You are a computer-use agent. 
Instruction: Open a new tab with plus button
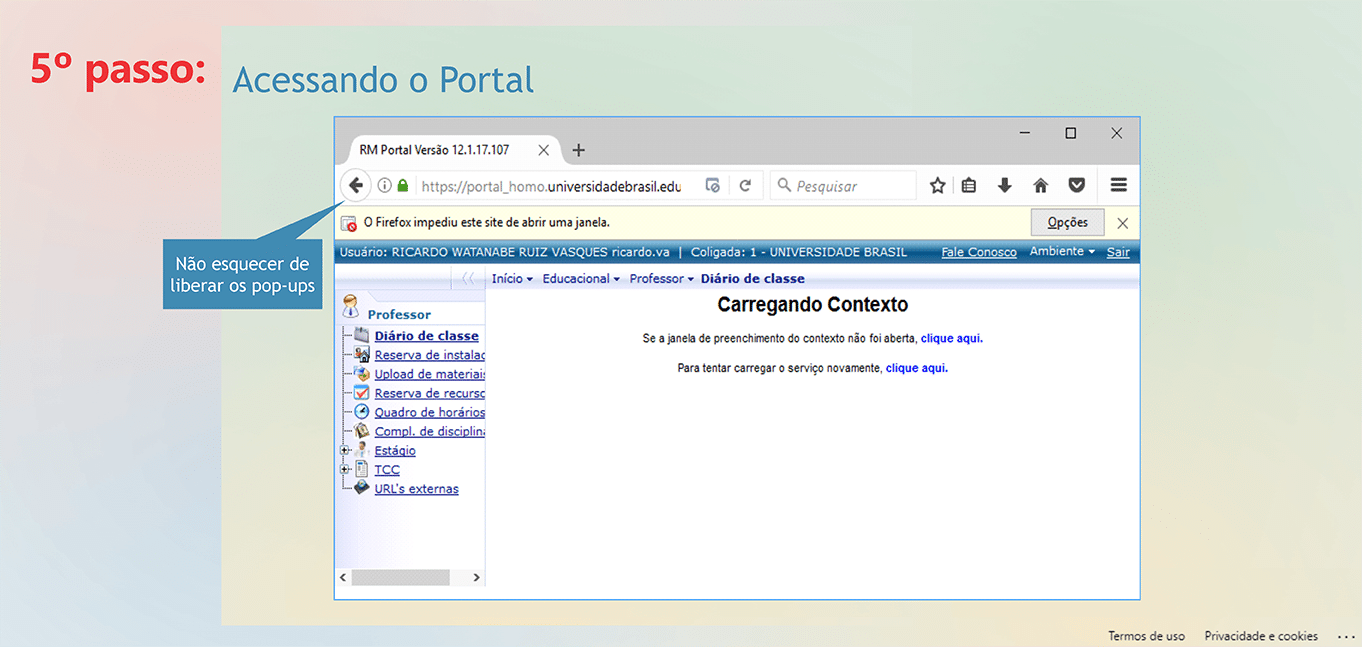pos(578,150)
